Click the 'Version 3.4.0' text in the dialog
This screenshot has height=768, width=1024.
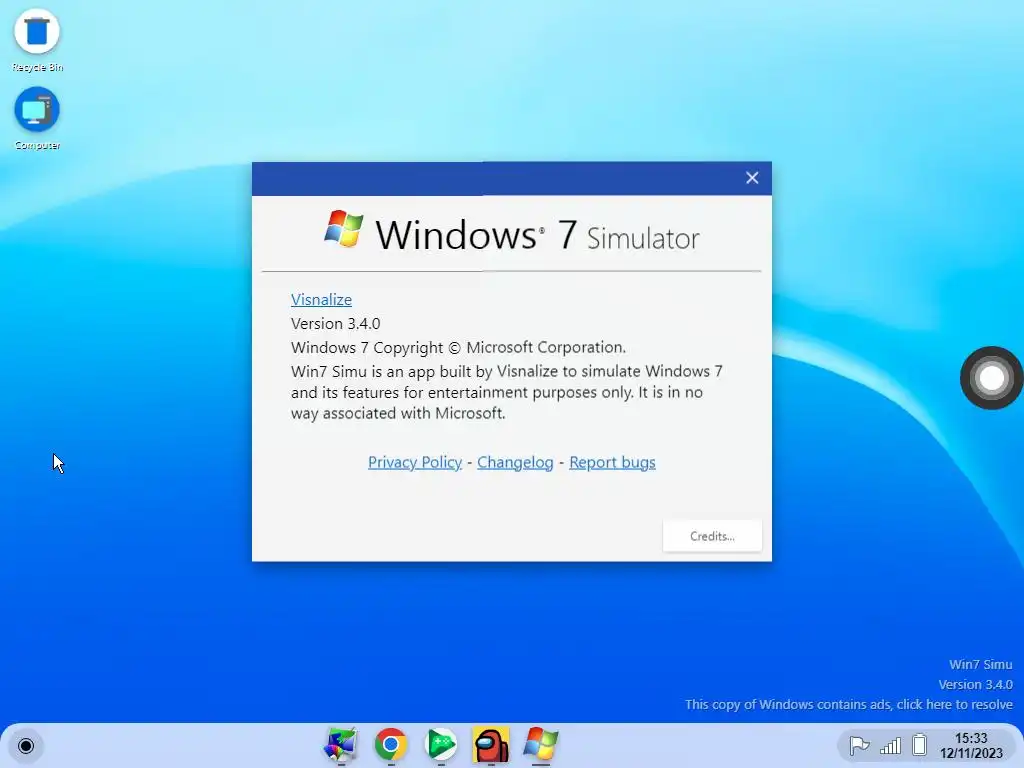click(336, 324)
